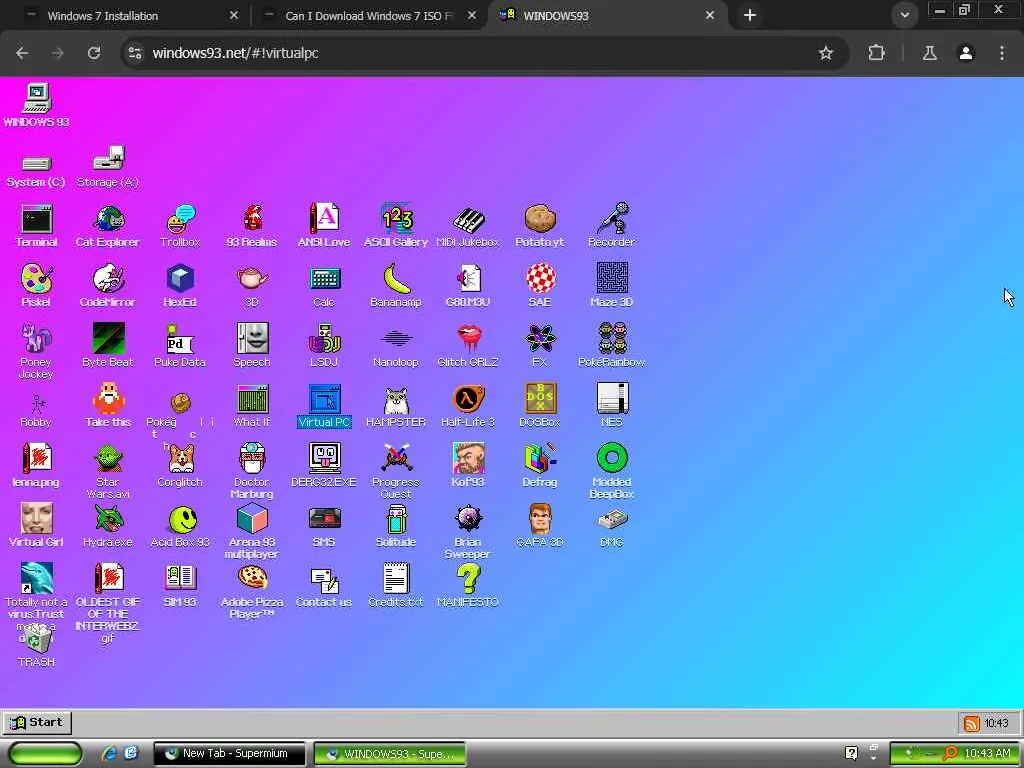Image resolution: width=1024 pixels, height=768 pixels.
Task: Open the Modded BeepBox icon
Action: click(x=612, y=472)
